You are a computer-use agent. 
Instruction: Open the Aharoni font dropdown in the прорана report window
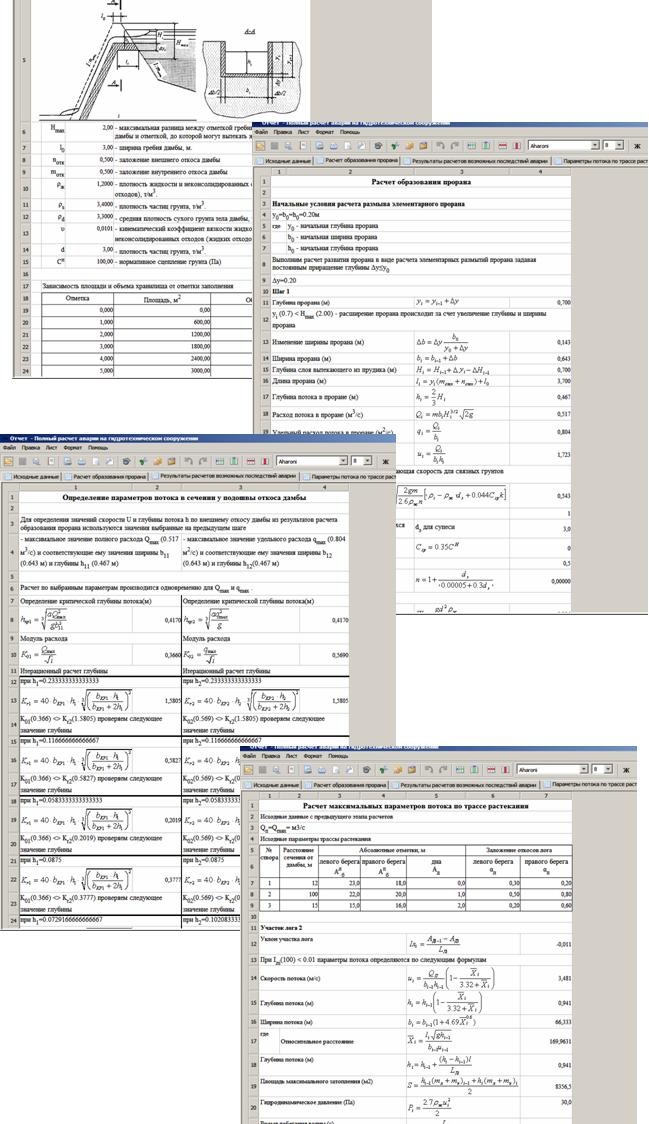(593, 145)
